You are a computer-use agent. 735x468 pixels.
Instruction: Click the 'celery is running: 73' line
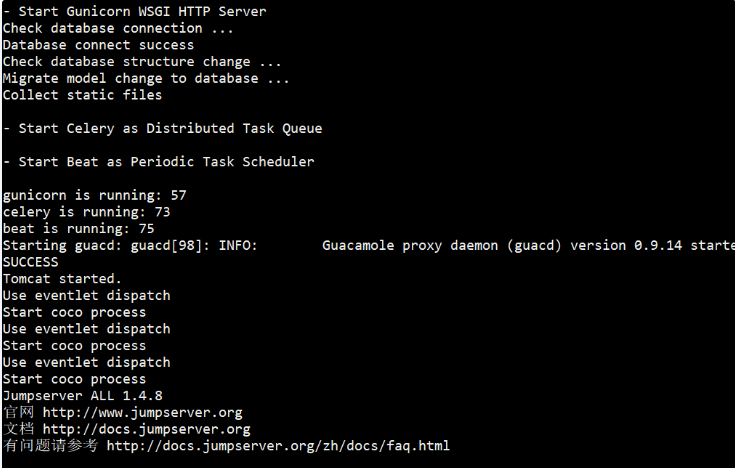pyautogui.click(x=86, y=212)
